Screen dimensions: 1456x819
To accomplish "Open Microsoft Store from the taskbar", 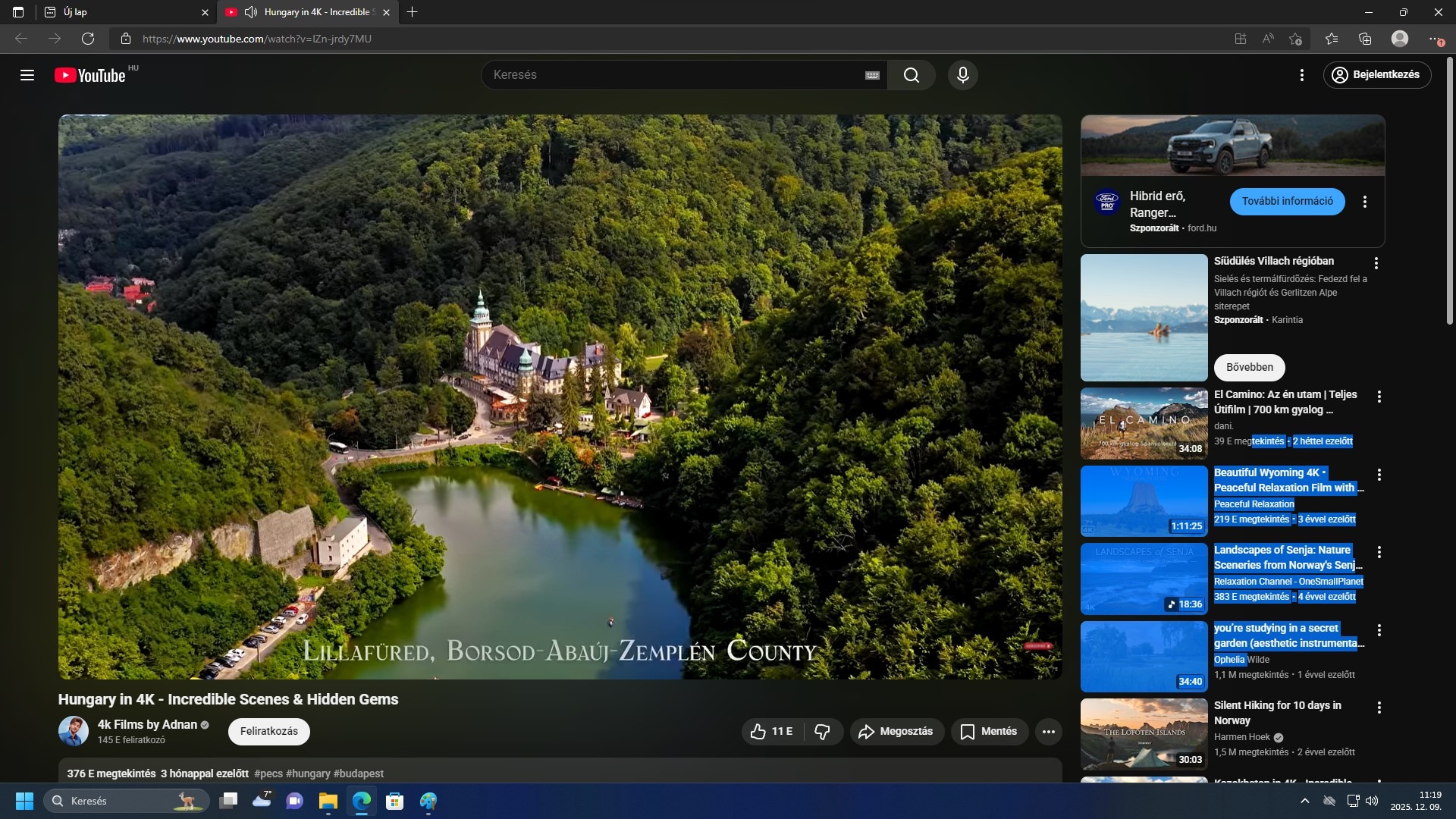I will tap(394, 801).
